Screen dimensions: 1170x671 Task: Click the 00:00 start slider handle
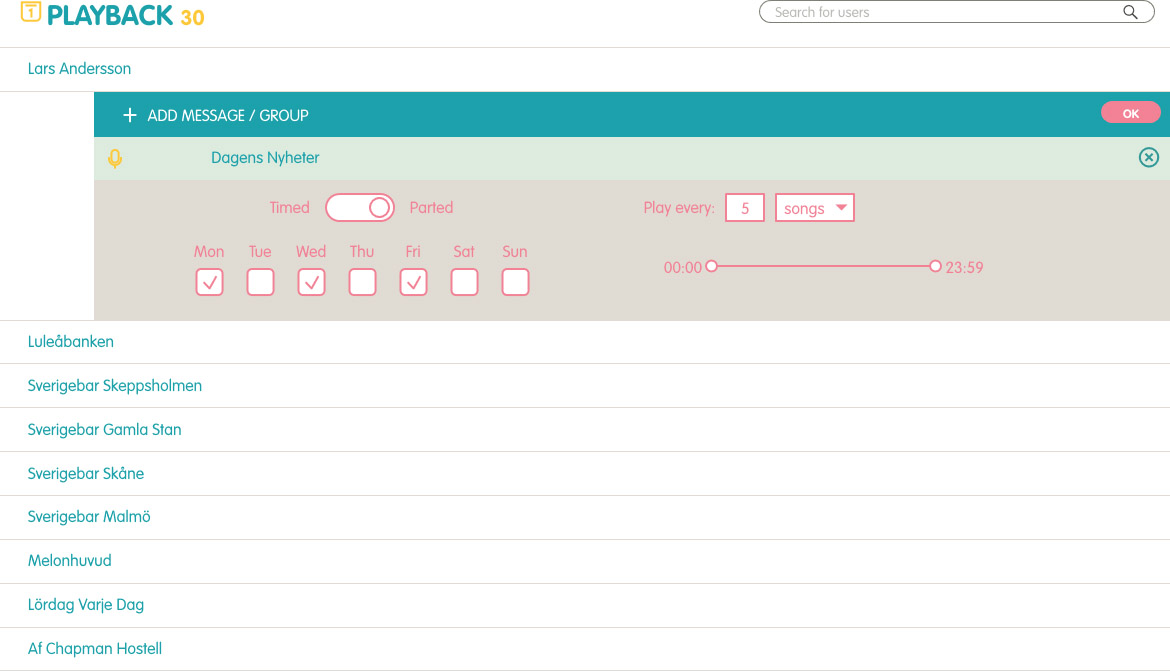pyautogui.click(x=711, y=266)
